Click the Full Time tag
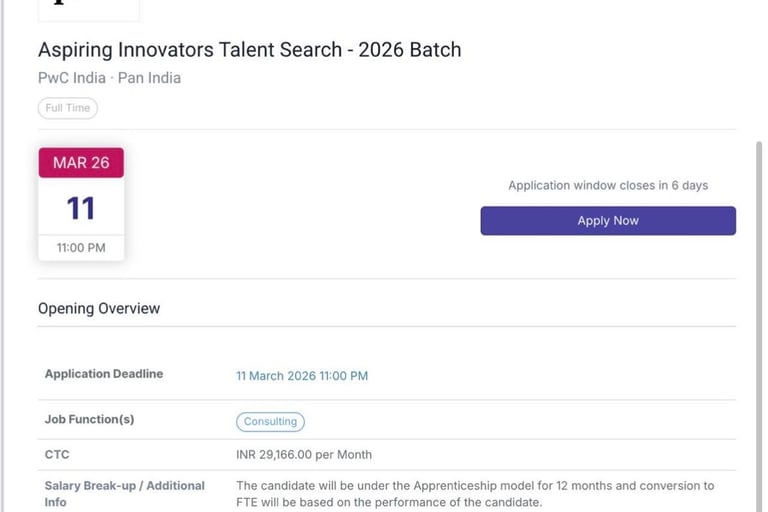This screenshot has width=768, height=512. click(x=68, y=108)
